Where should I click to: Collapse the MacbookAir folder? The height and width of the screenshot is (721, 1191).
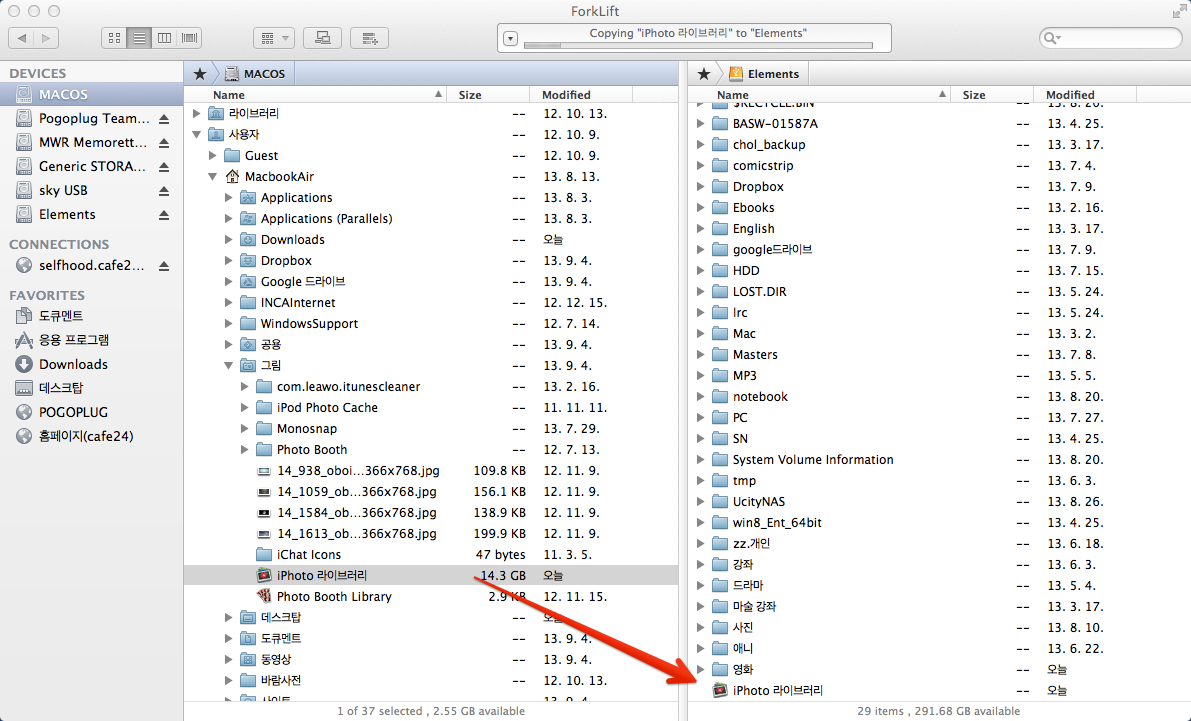(212, 177)
